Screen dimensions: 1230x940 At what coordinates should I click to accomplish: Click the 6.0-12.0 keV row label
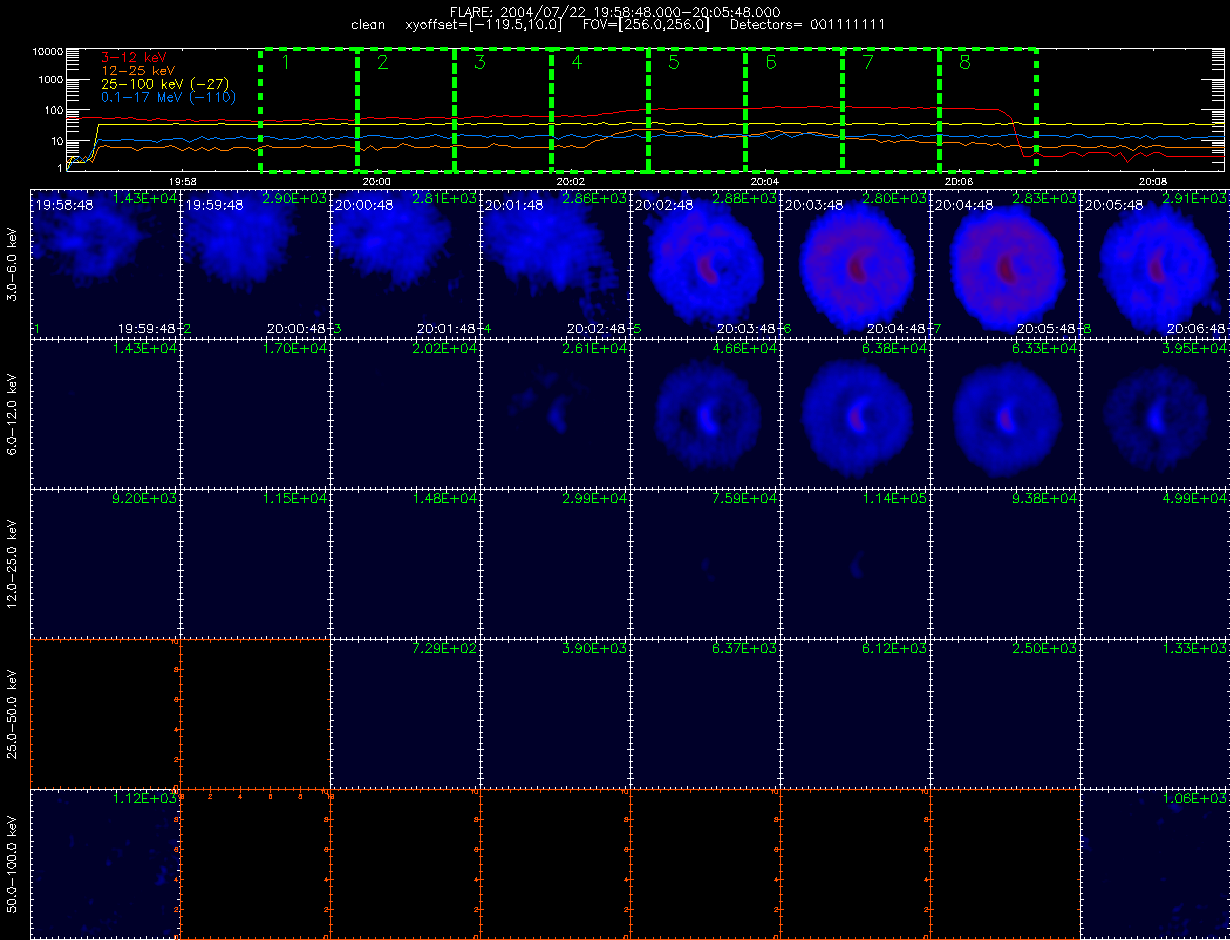click(x=12, y=413)
